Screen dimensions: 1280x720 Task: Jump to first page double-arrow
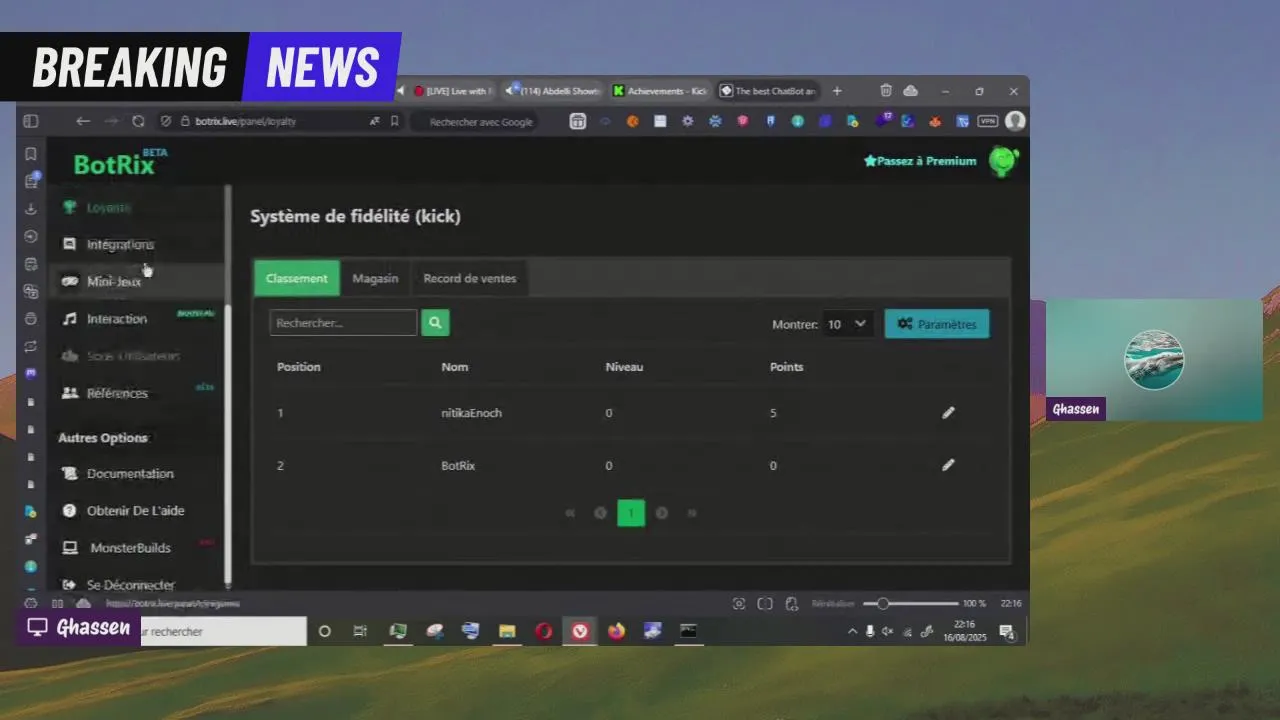(570, 513)
